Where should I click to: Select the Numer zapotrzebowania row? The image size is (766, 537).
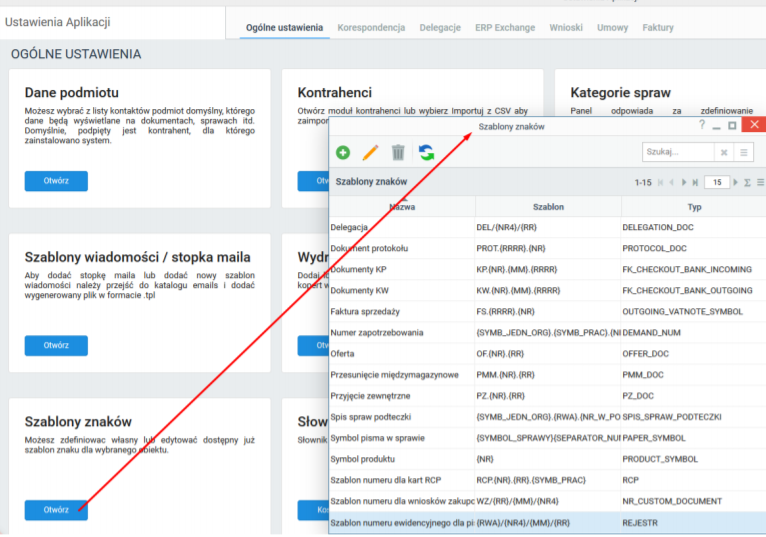548,333
